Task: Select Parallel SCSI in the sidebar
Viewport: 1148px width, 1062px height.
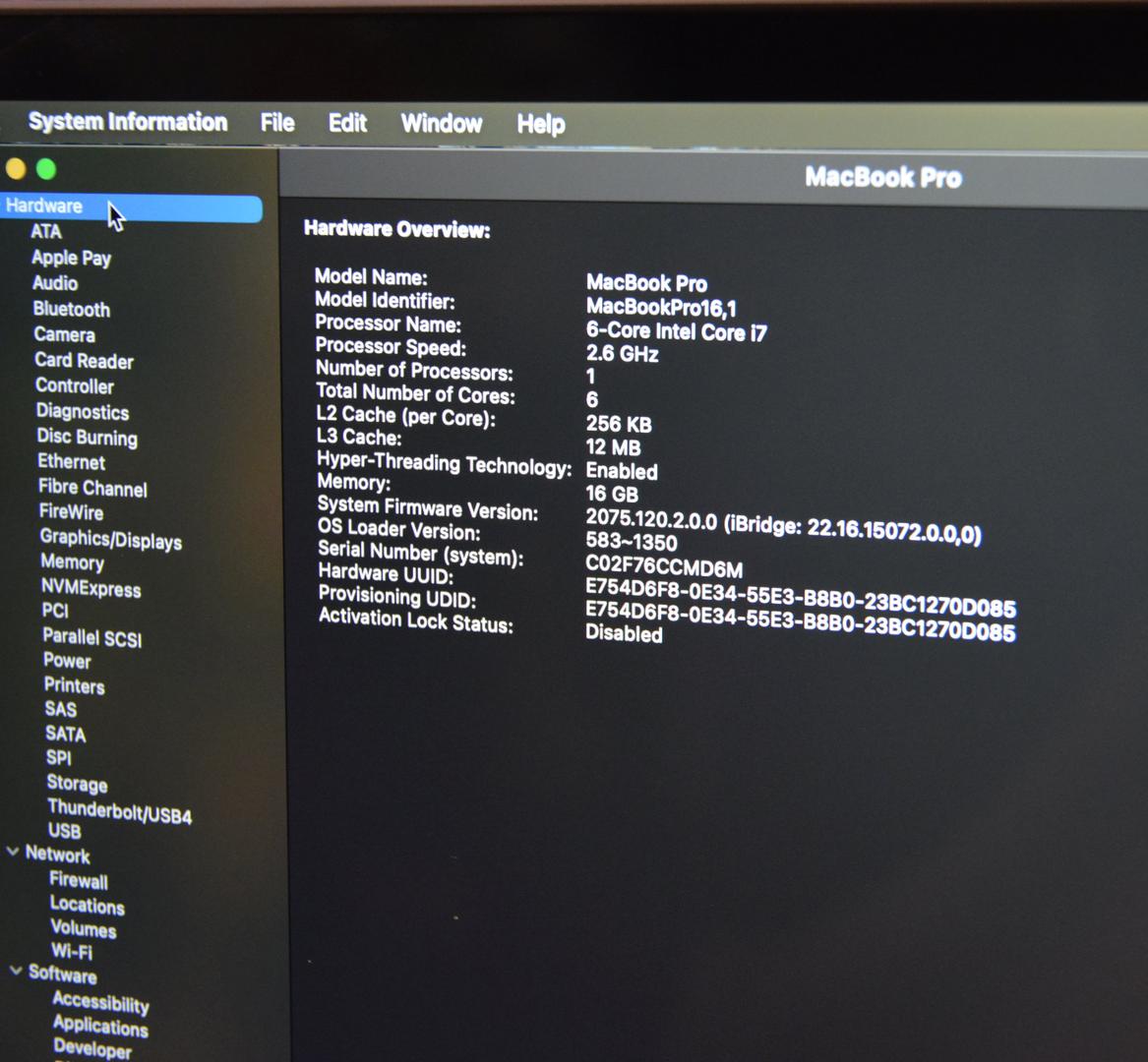Action: click(93, 637)
